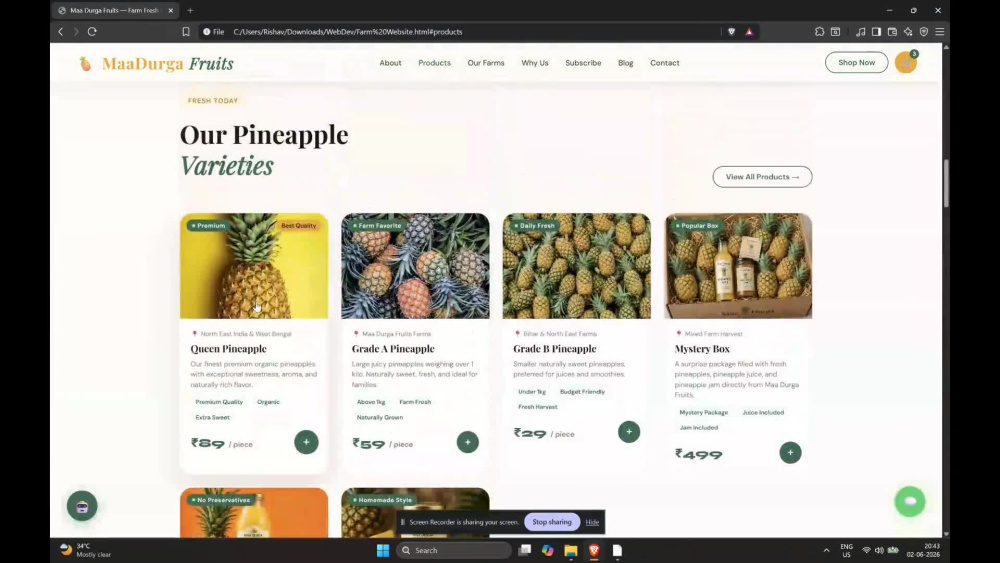Screen dimensions: 1000x563
Task: Click the page vertical scrollbar thumb
Action: point(946,183)
